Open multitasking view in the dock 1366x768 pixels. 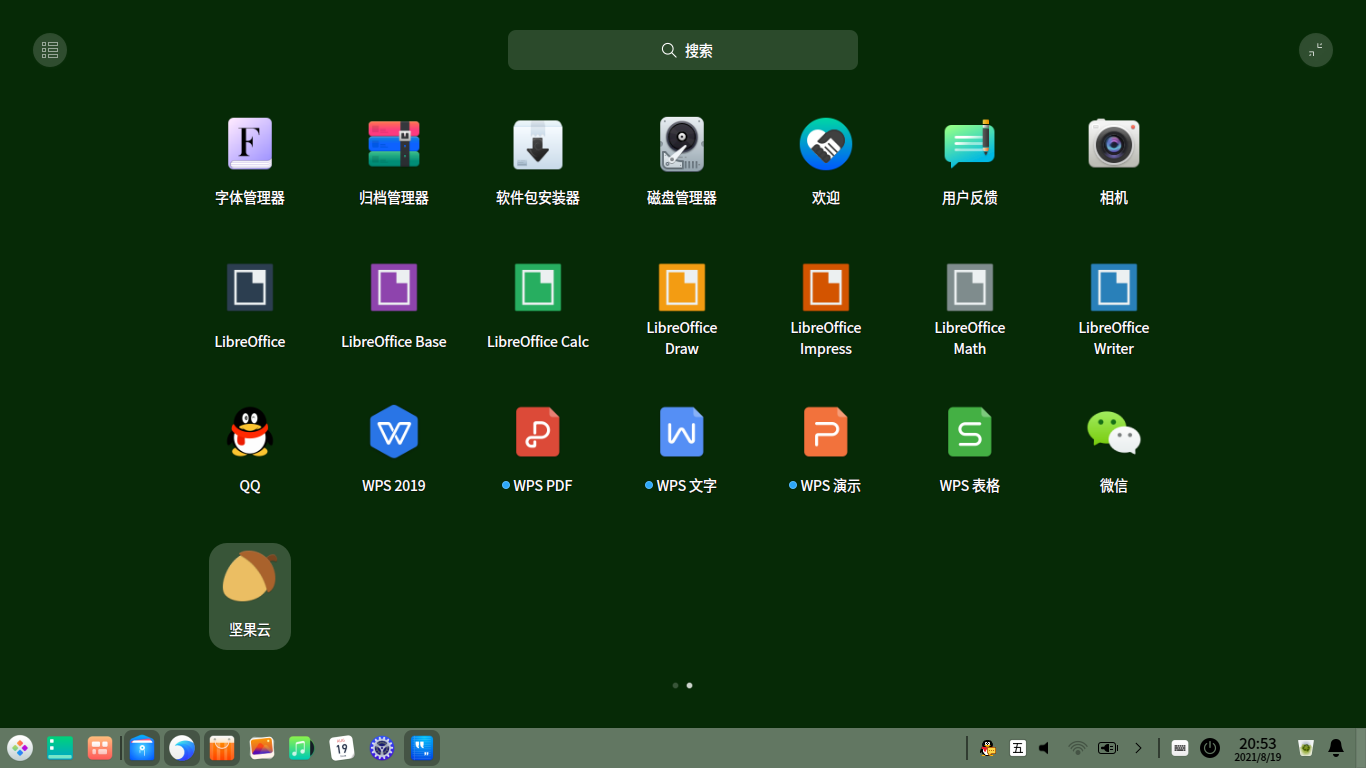[100, 748]
